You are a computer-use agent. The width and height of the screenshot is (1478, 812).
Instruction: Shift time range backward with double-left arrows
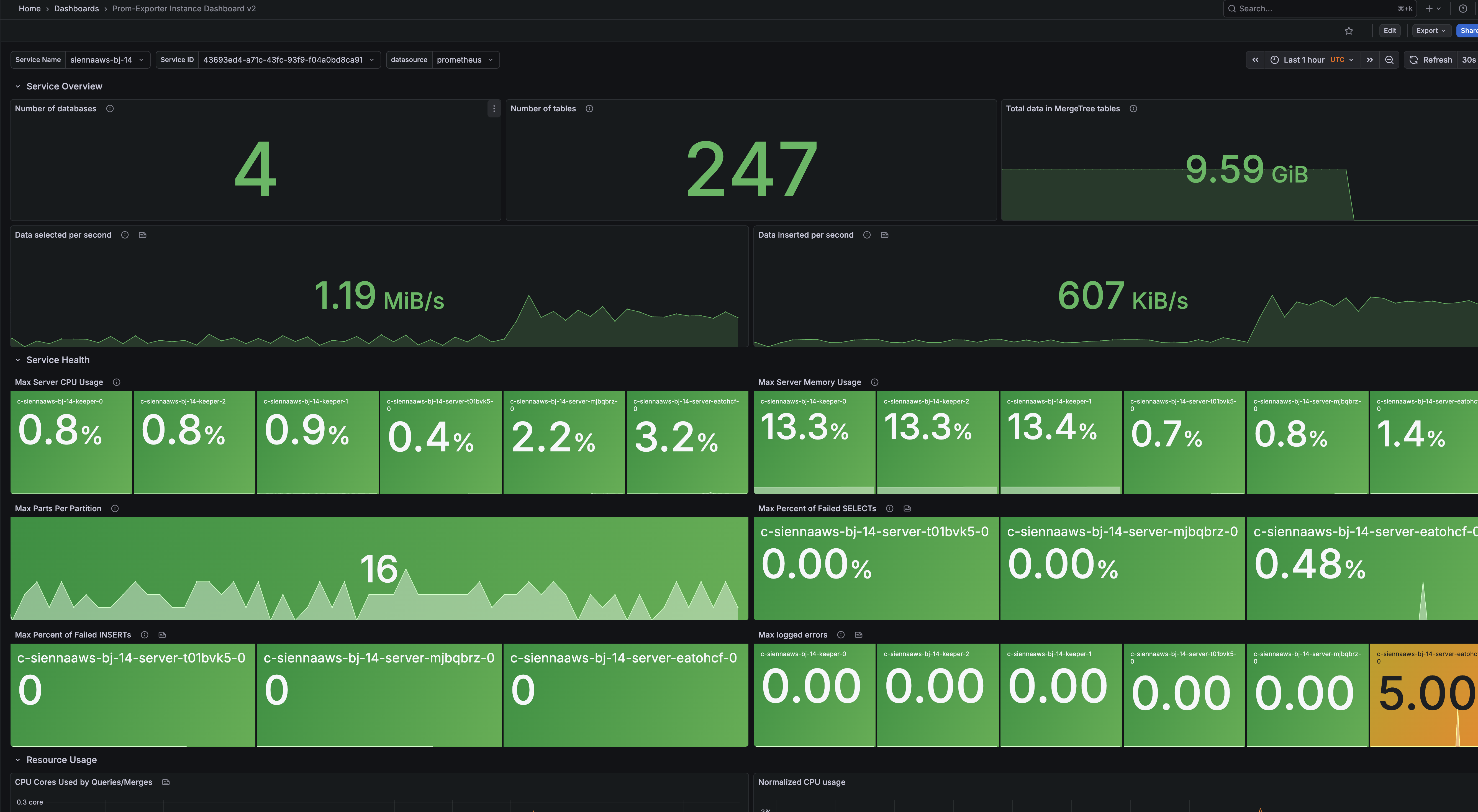pos(1255,60)
